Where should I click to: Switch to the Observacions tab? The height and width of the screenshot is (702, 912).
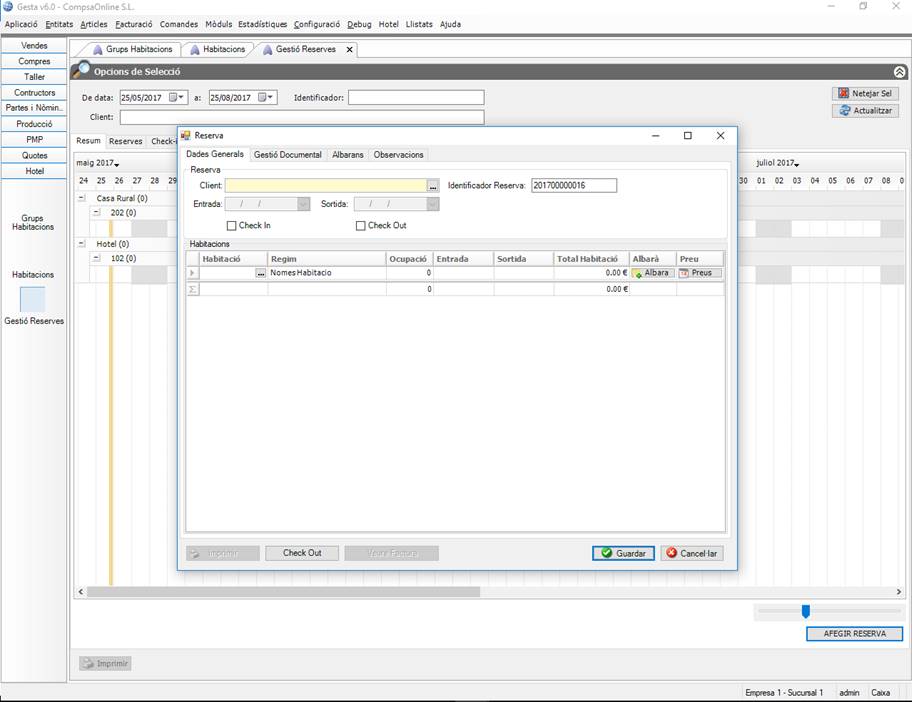pyautogui.click(x=398, y=155)
